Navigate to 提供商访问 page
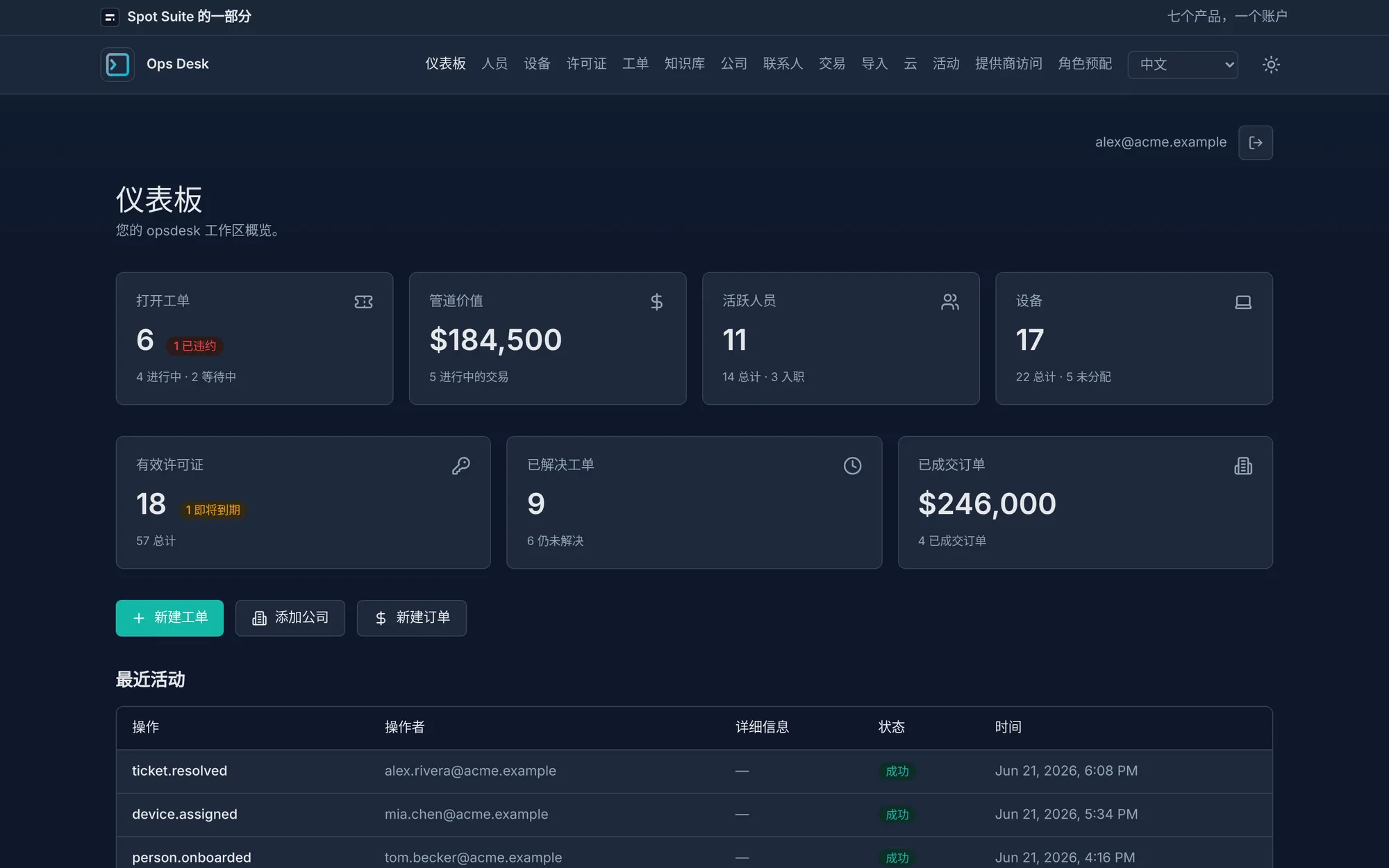The height and width of the screenshot is (868, 1389). 1008,64
